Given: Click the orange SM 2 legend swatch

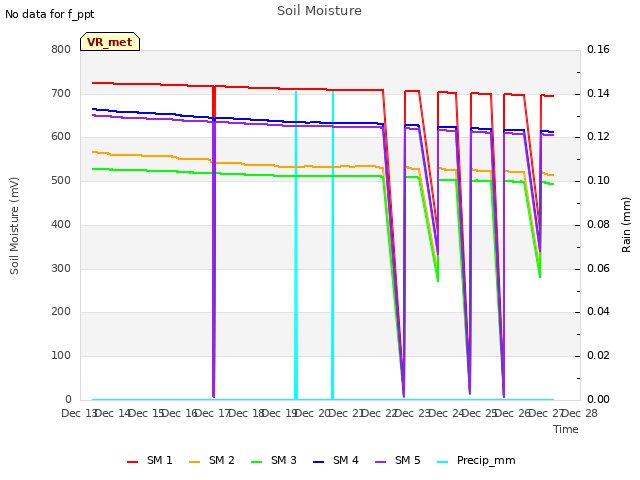Looking at the screenshot, I should (194, 462).
